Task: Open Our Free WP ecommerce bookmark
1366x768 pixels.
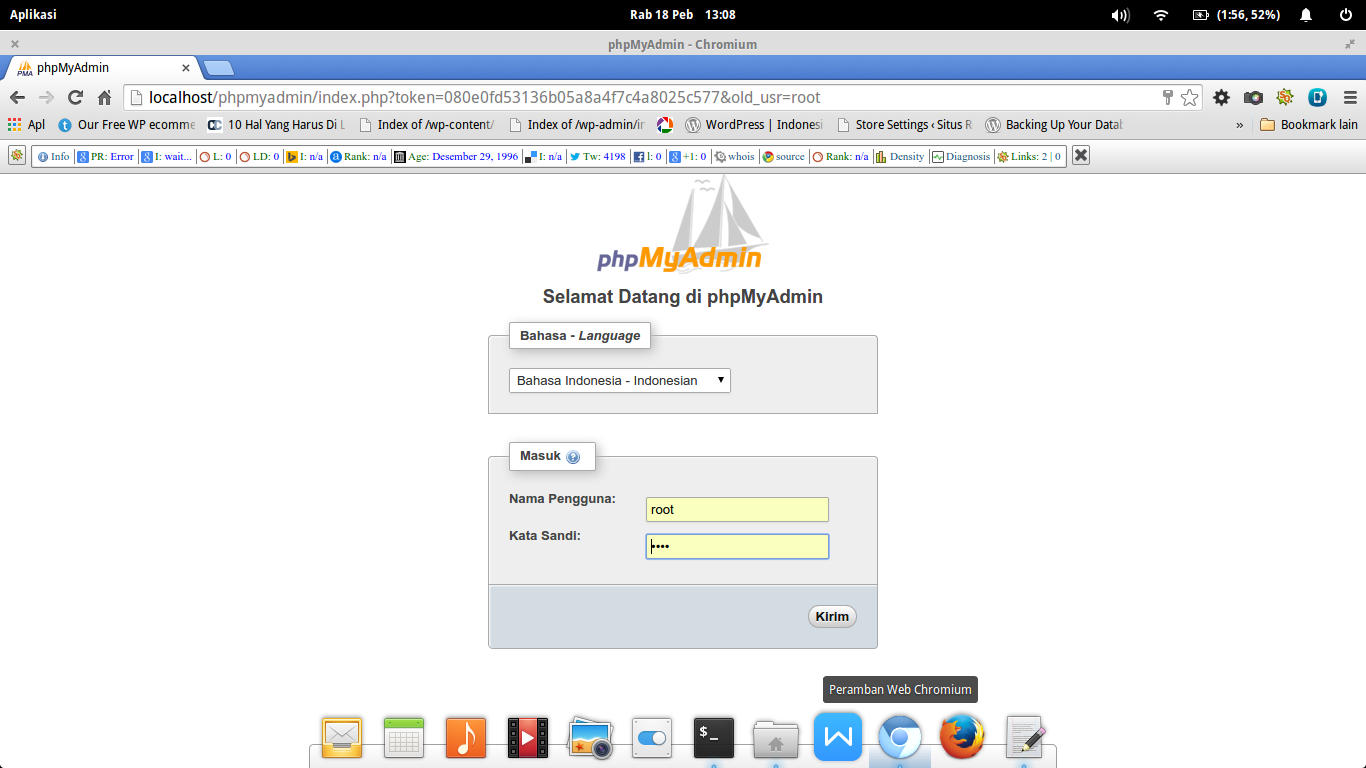Action: pos(126,125)
